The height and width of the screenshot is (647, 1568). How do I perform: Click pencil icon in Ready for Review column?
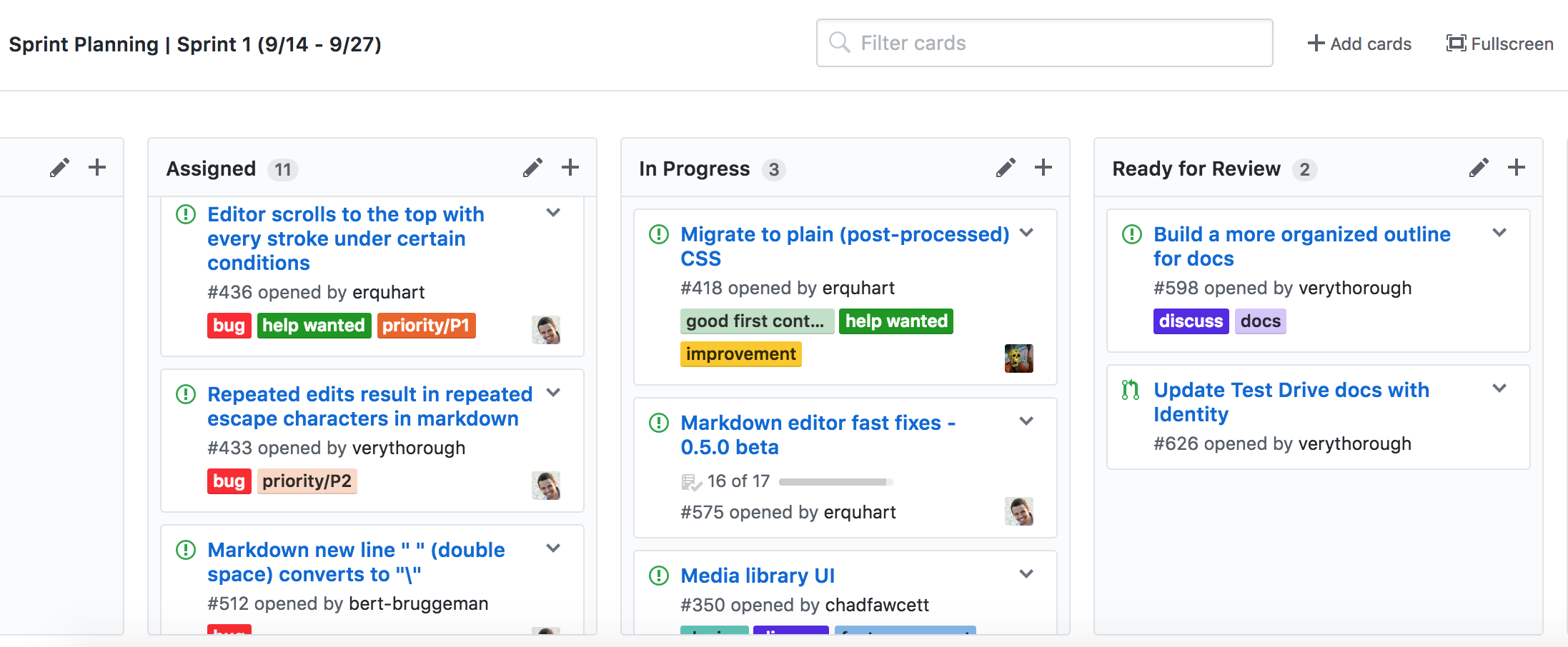tap(1479, 168)
